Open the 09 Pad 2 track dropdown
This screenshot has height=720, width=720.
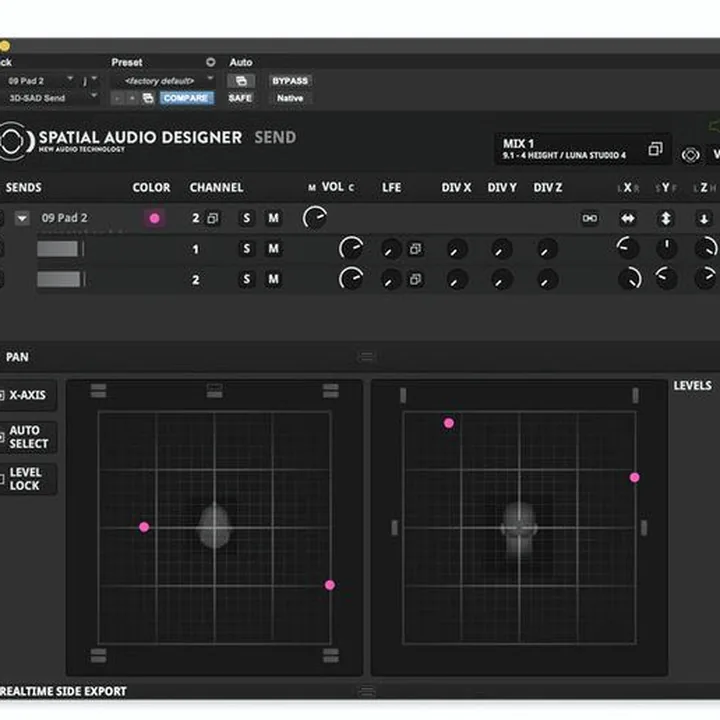pos(40,81)
